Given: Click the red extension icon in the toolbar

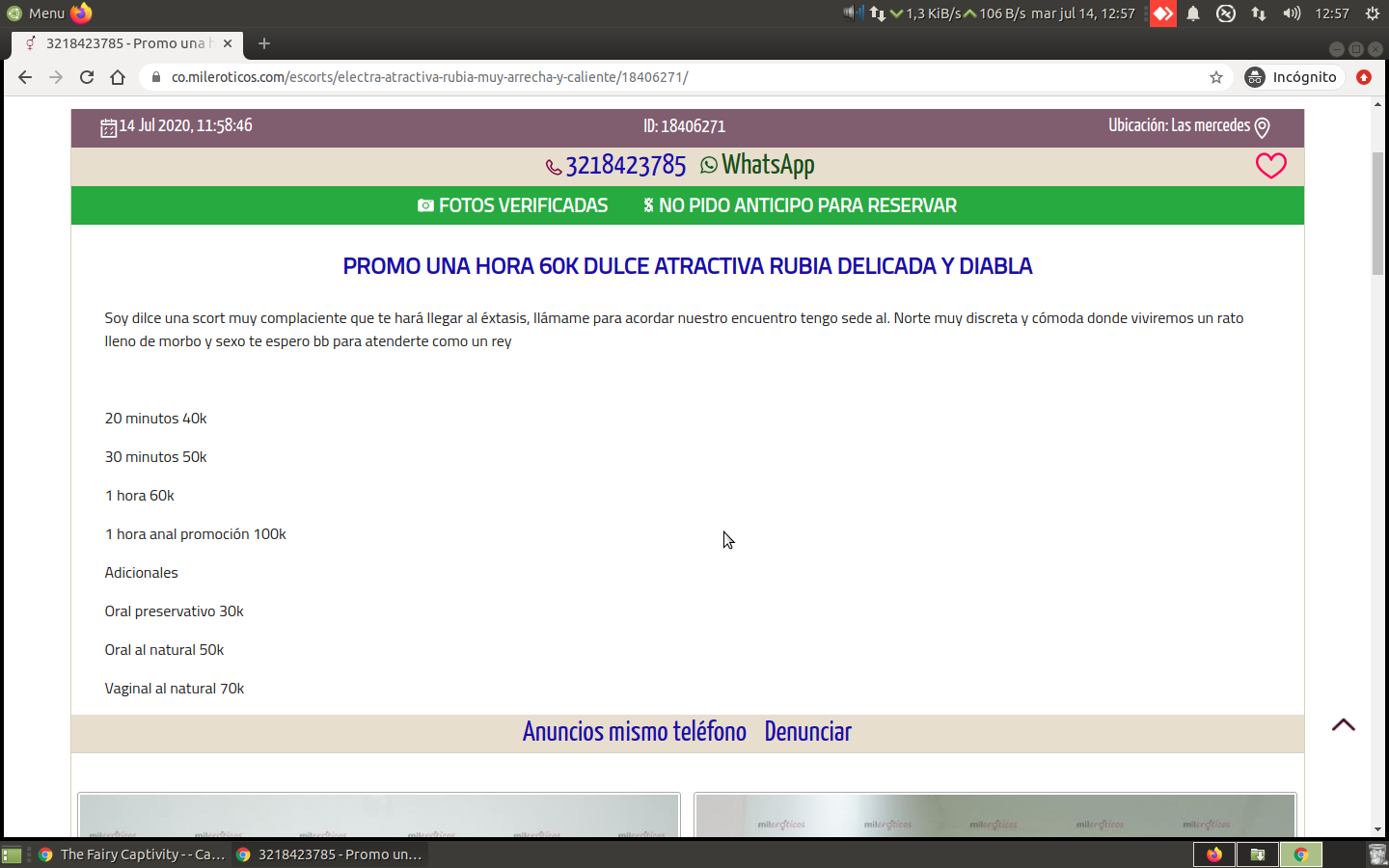Looking at the screenshot, I should [x=1363, y=77].
